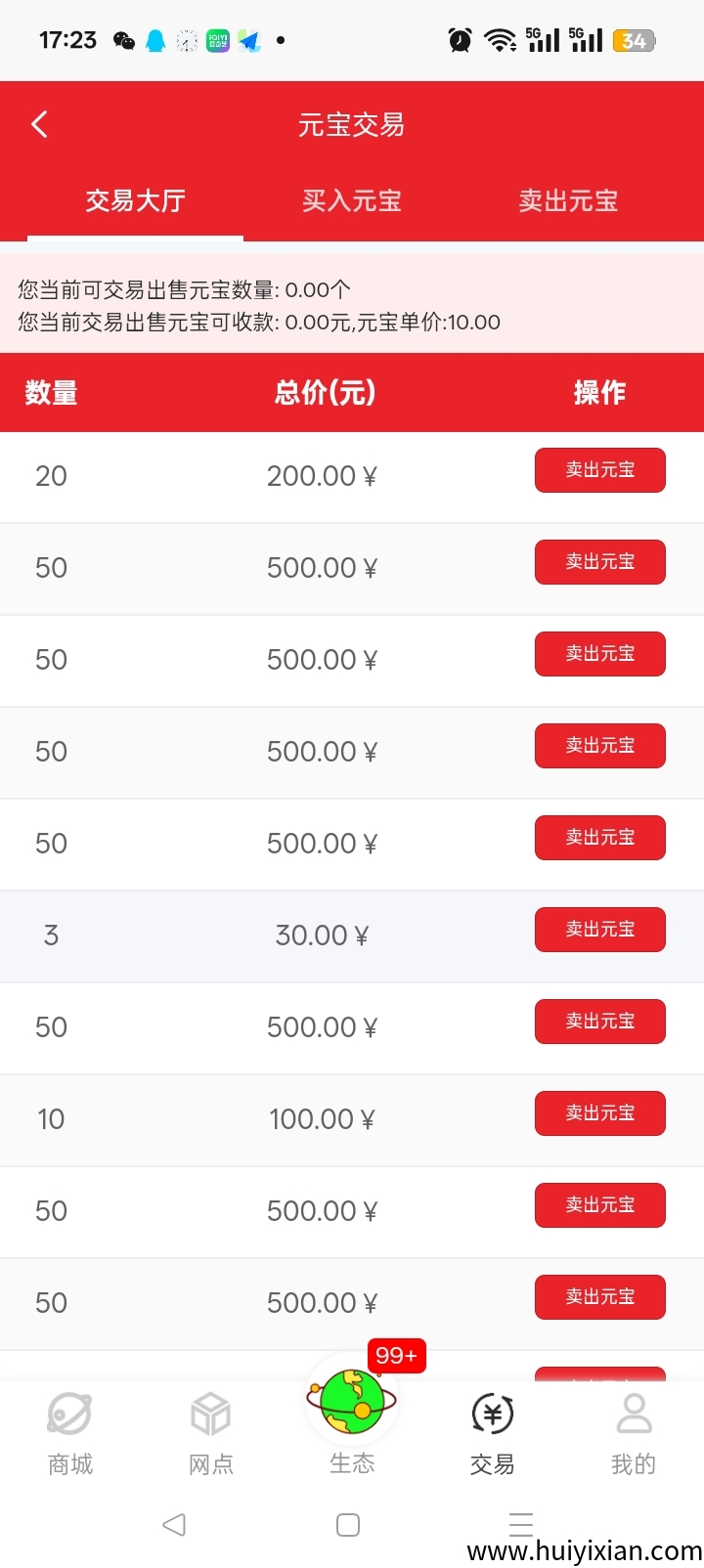Image resolution: width=704 pixels, height=1568 pixels.
Task: Switch to the 买入元宝 tab
Action: [352, 201]
